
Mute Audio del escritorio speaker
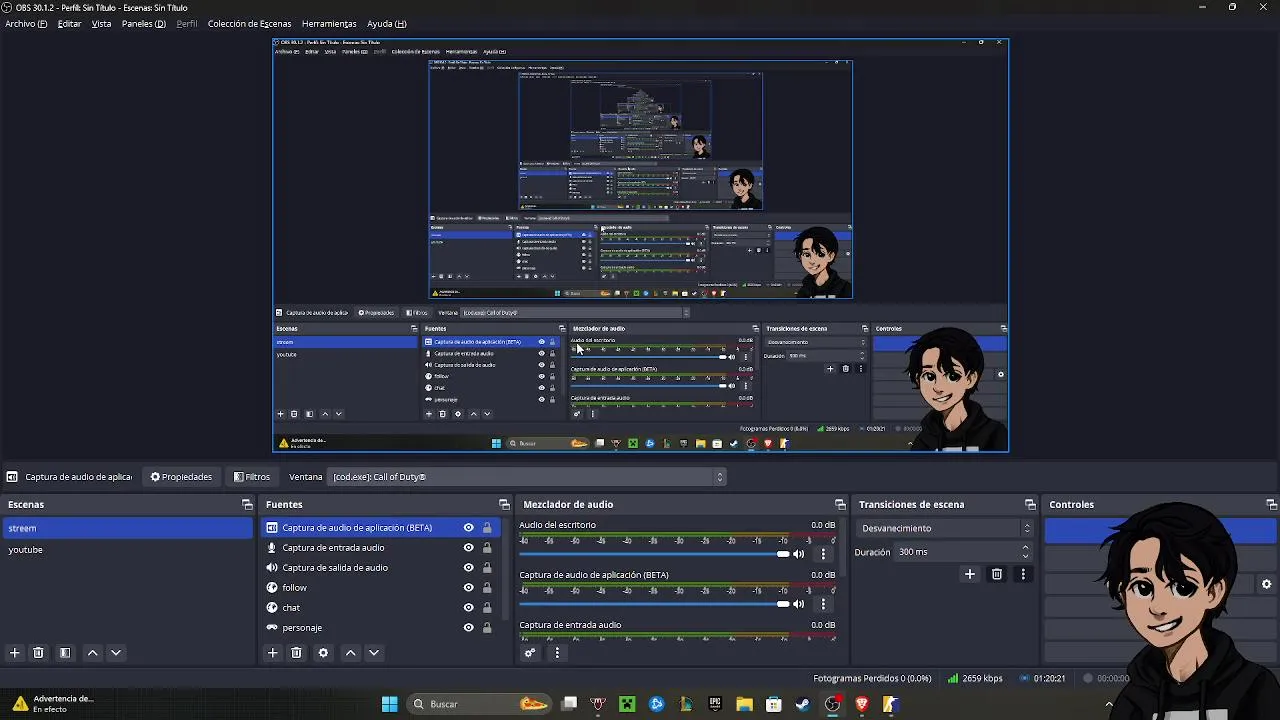point(799,554)
